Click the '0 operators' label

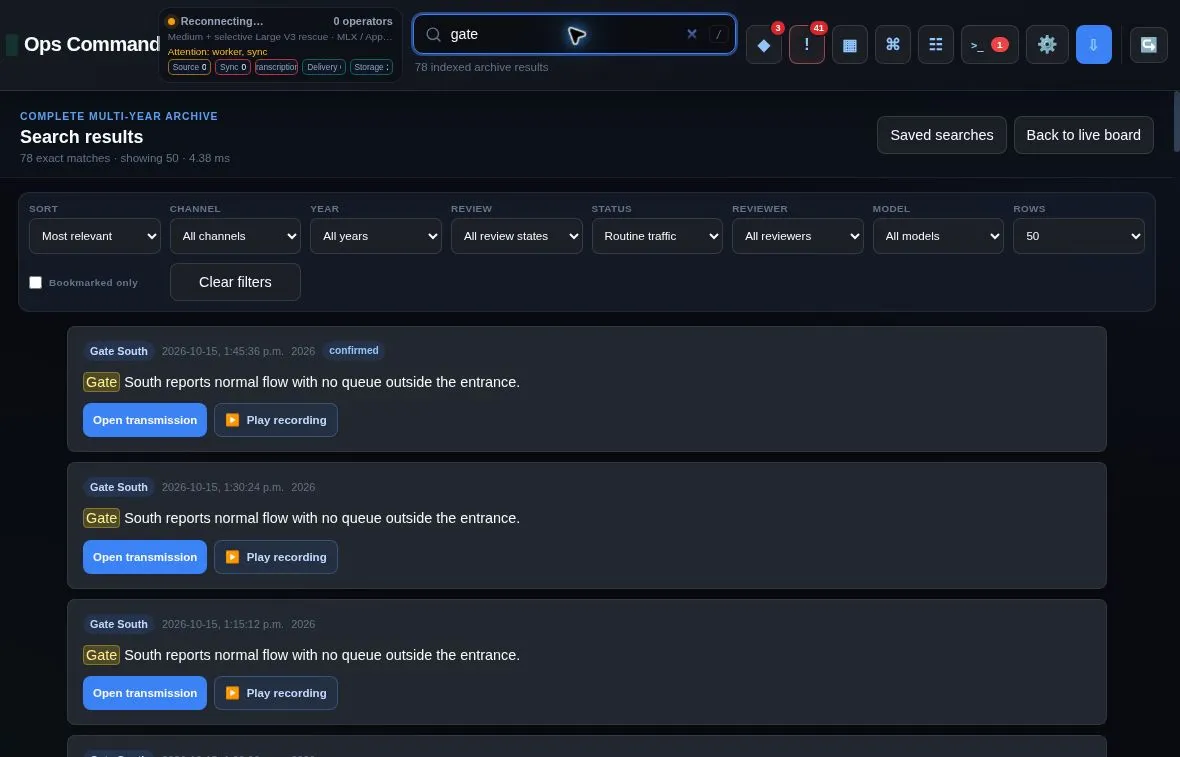(x=363, y=21)
